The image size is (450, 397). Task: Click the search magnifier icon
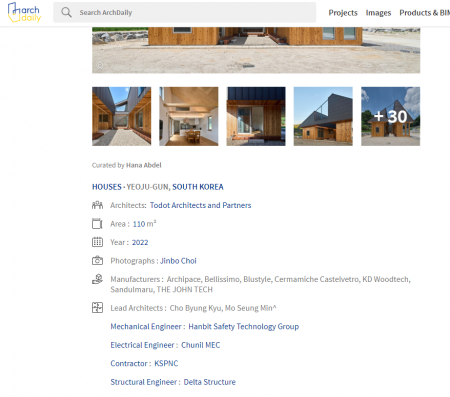[66, 13]
